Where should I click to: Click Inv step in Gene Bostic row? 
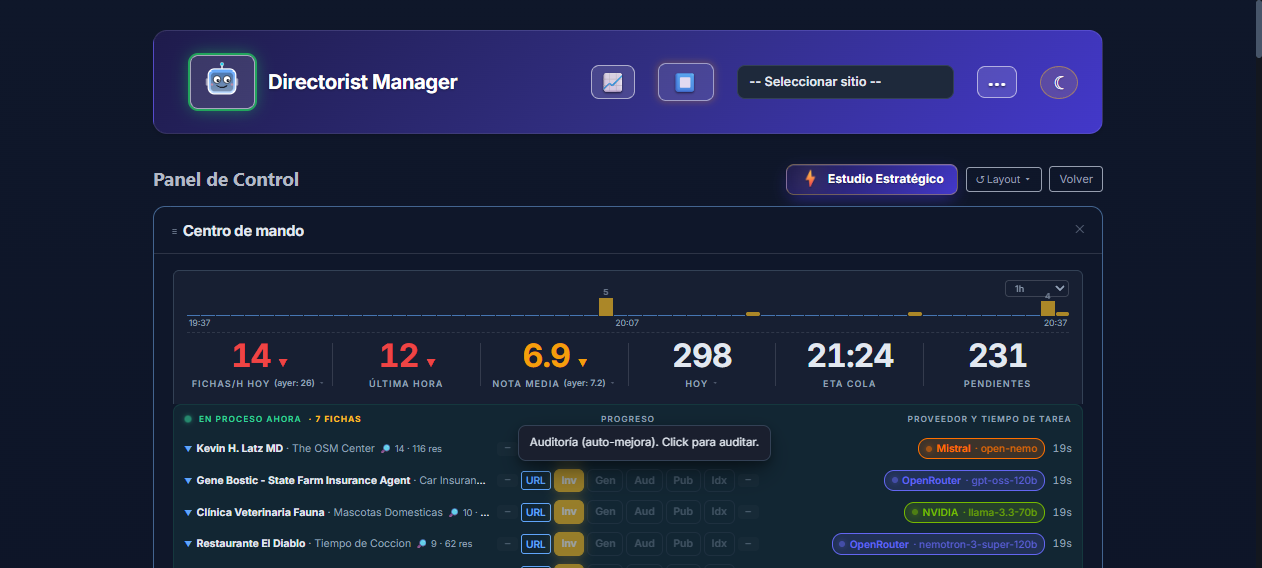click(569, 481)
